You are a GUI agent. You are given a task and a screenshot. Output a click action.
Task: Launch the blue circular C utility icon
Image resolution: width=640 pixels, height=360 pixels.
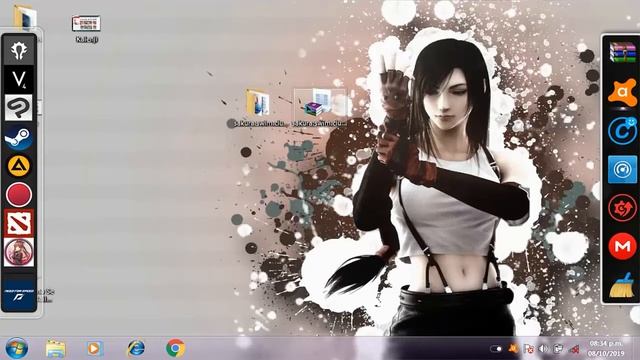[x=622, y=131]
